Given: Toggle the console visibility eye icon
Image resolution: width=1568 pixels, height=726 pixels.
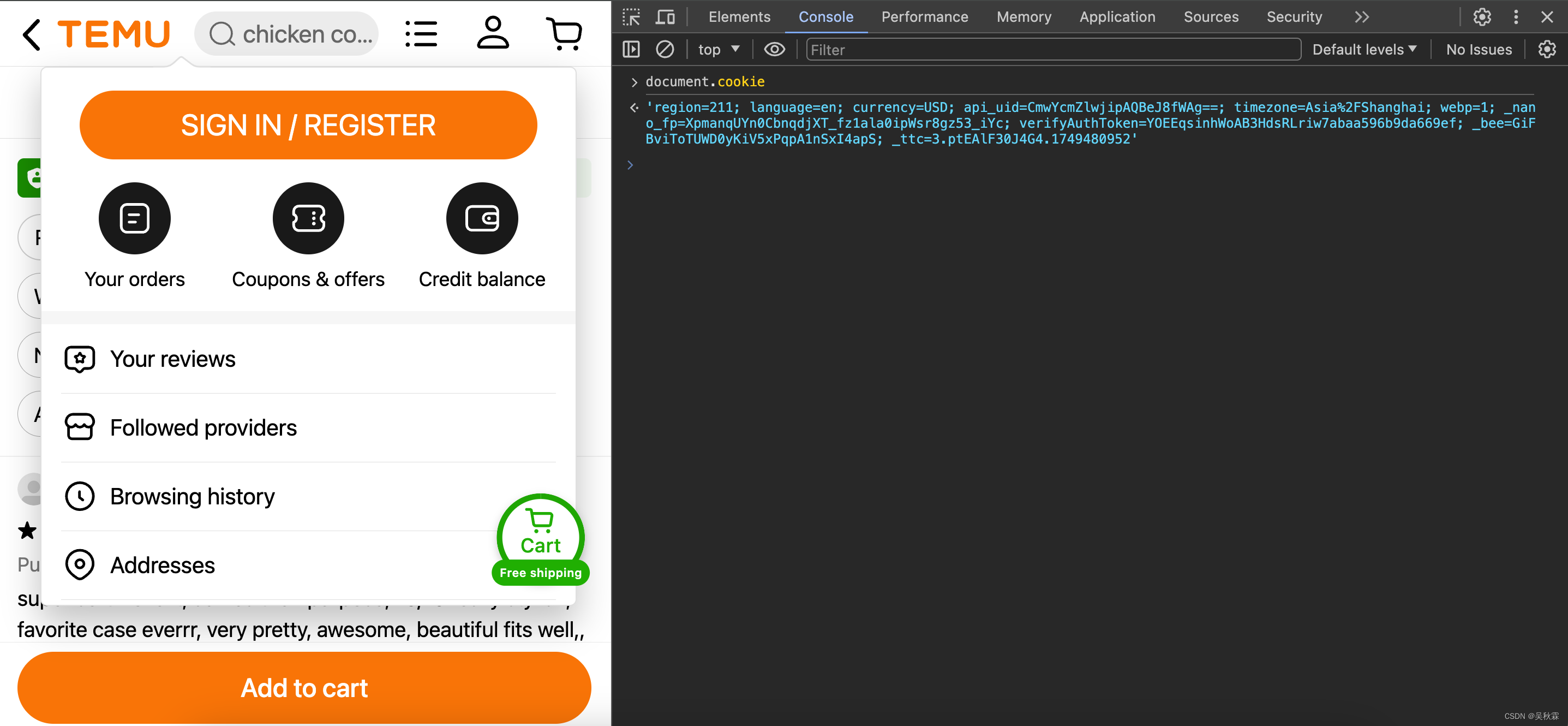Looking at the screenshot, I should (774, 49).
